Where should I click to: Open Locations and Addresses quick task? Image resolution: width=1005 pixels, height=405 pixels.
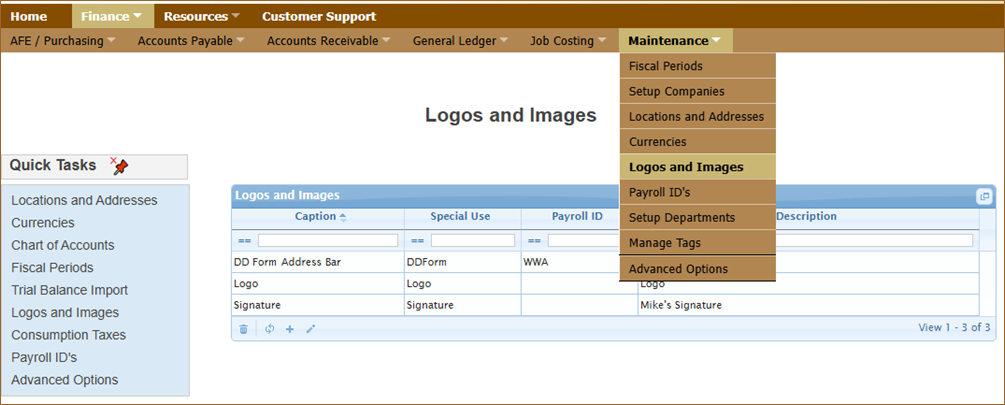84,201
